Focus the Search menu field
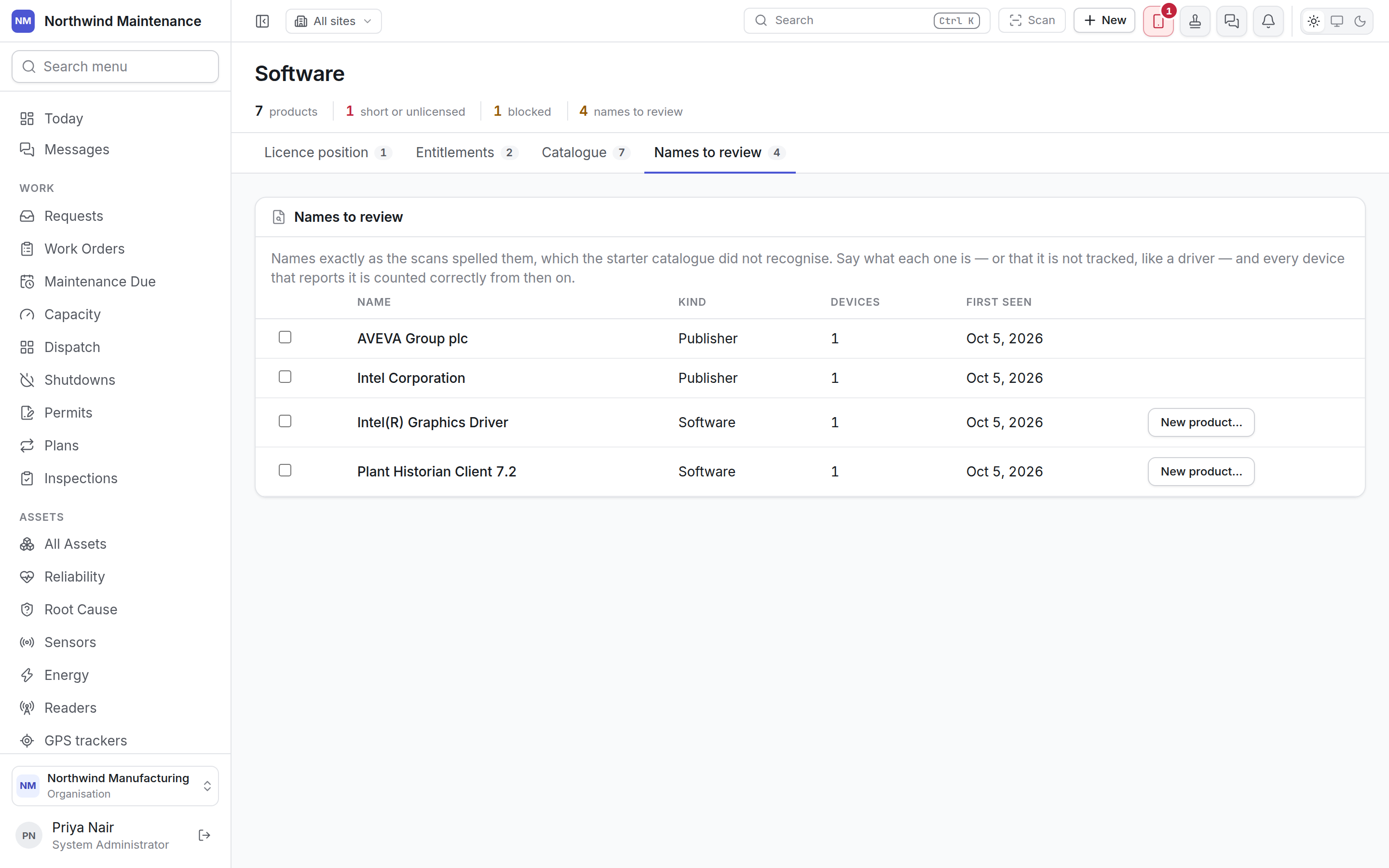 click(x=115, y=67)
